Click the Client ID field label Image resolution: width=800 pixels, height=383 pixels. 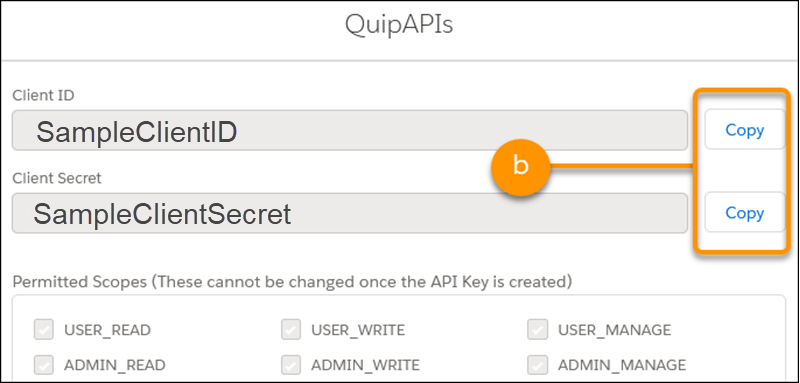[x=43, y=95]
